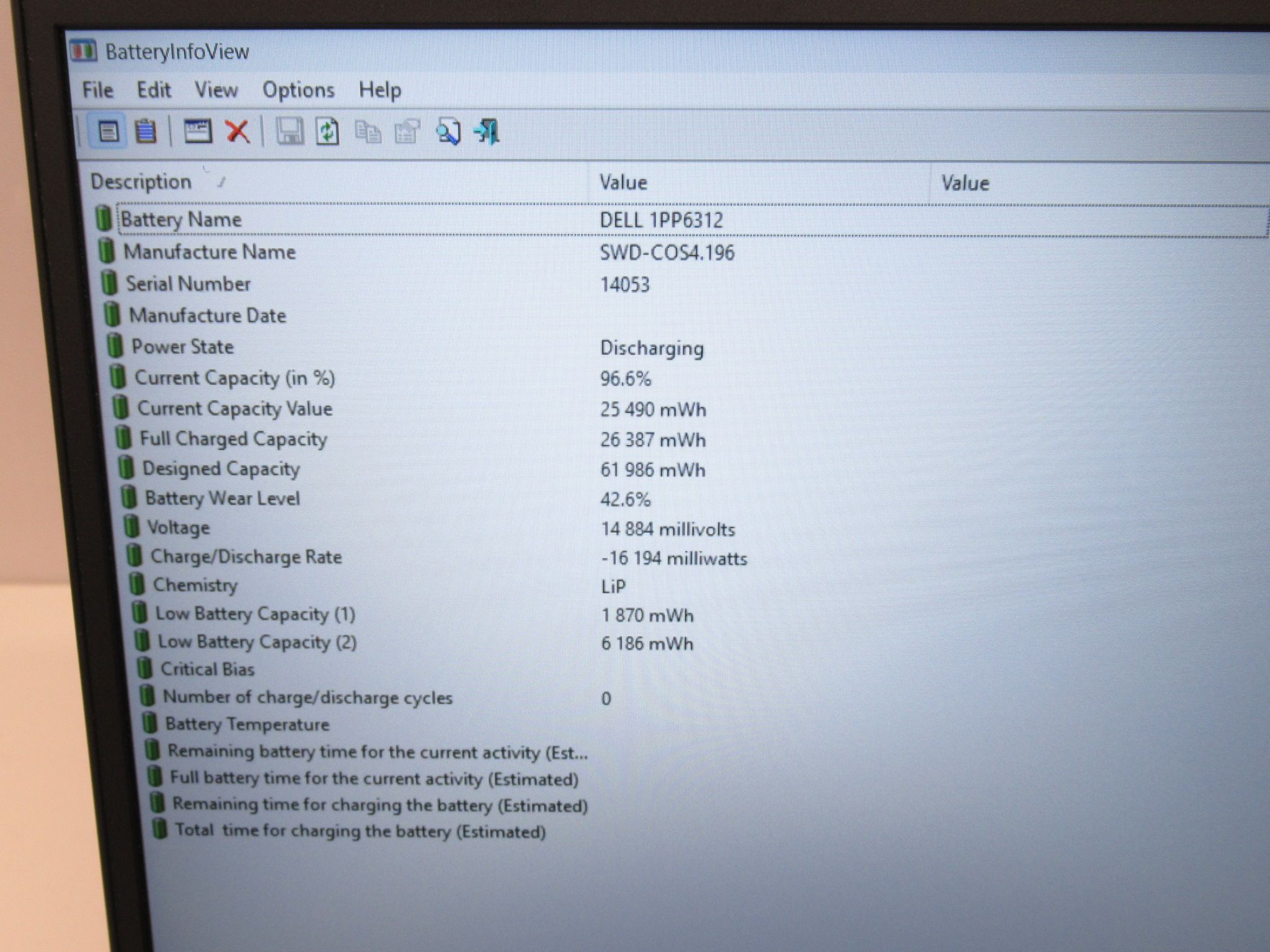Click the Copy Selected Items icon

click(x=368, y=132)
